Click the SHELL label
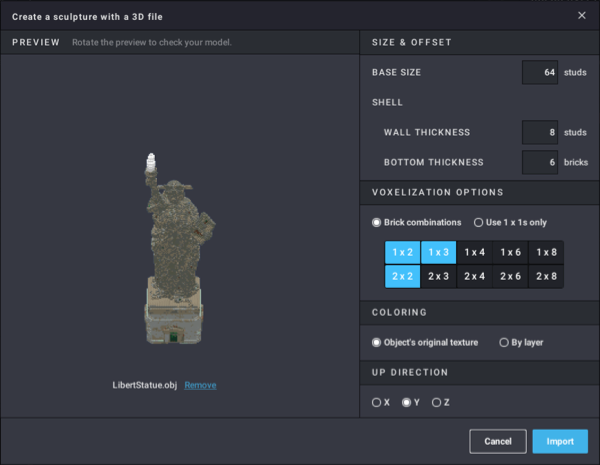 387,102
